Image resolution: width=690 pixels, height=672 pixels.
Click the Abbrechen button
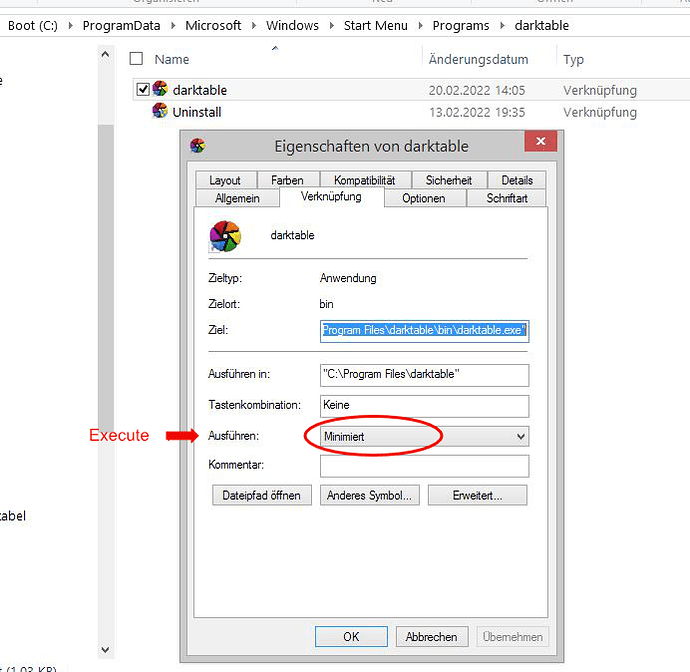point(432,637)
